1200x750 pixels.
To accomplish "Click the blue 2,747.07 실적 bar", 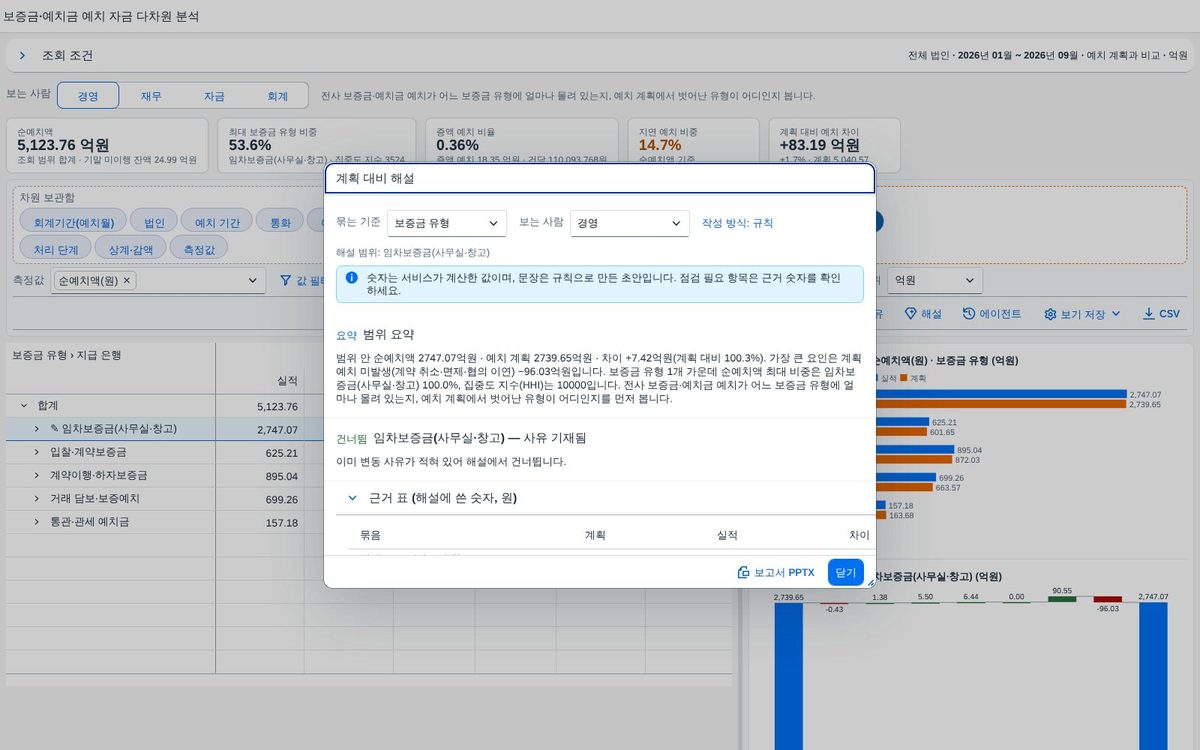I will click(1000, 396).
